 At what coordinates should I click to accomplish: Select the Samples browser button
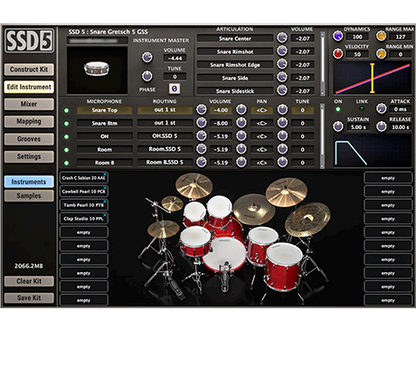point(29,196)
